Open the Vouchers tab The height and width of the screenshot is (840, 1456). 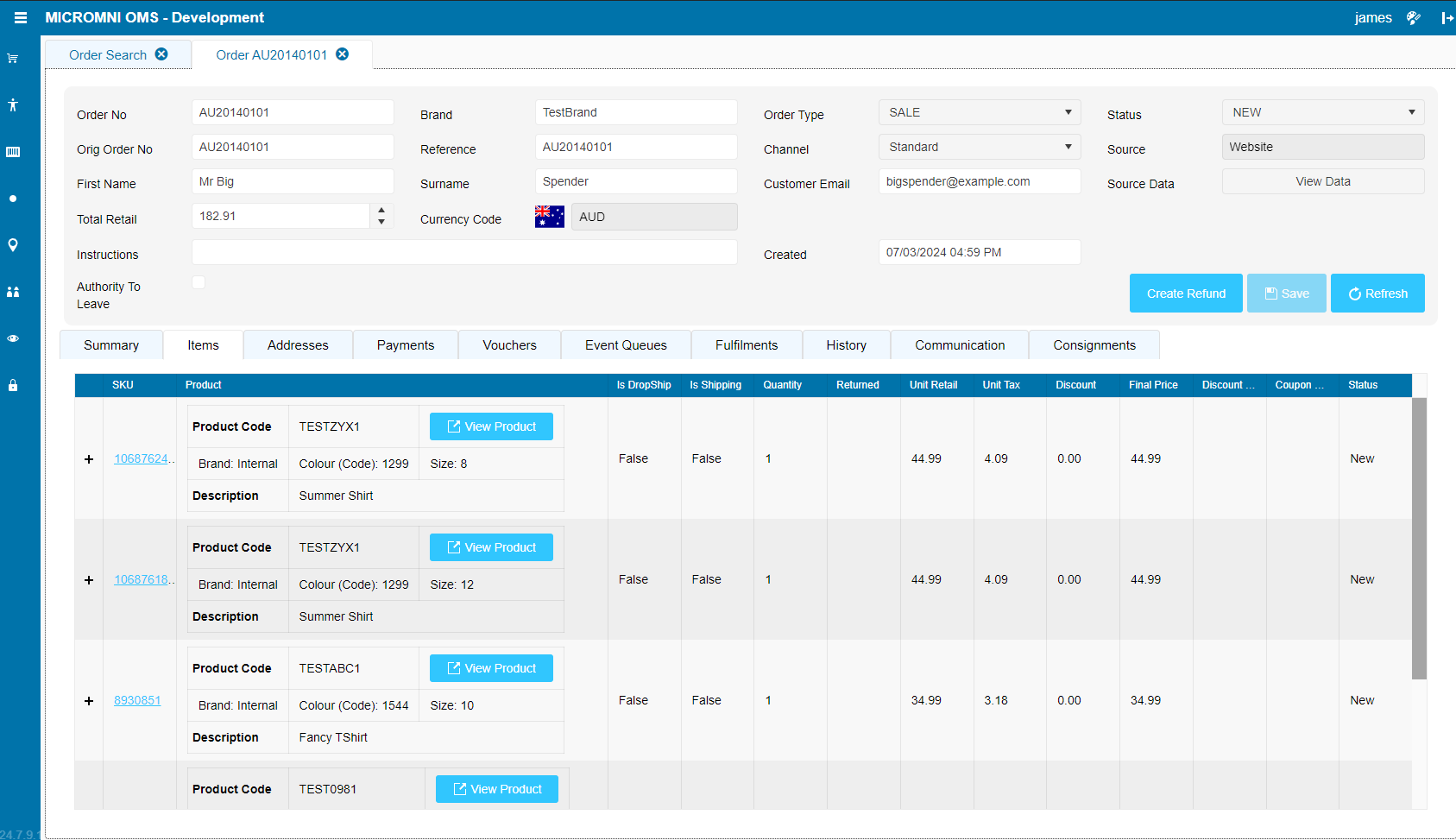509,345
